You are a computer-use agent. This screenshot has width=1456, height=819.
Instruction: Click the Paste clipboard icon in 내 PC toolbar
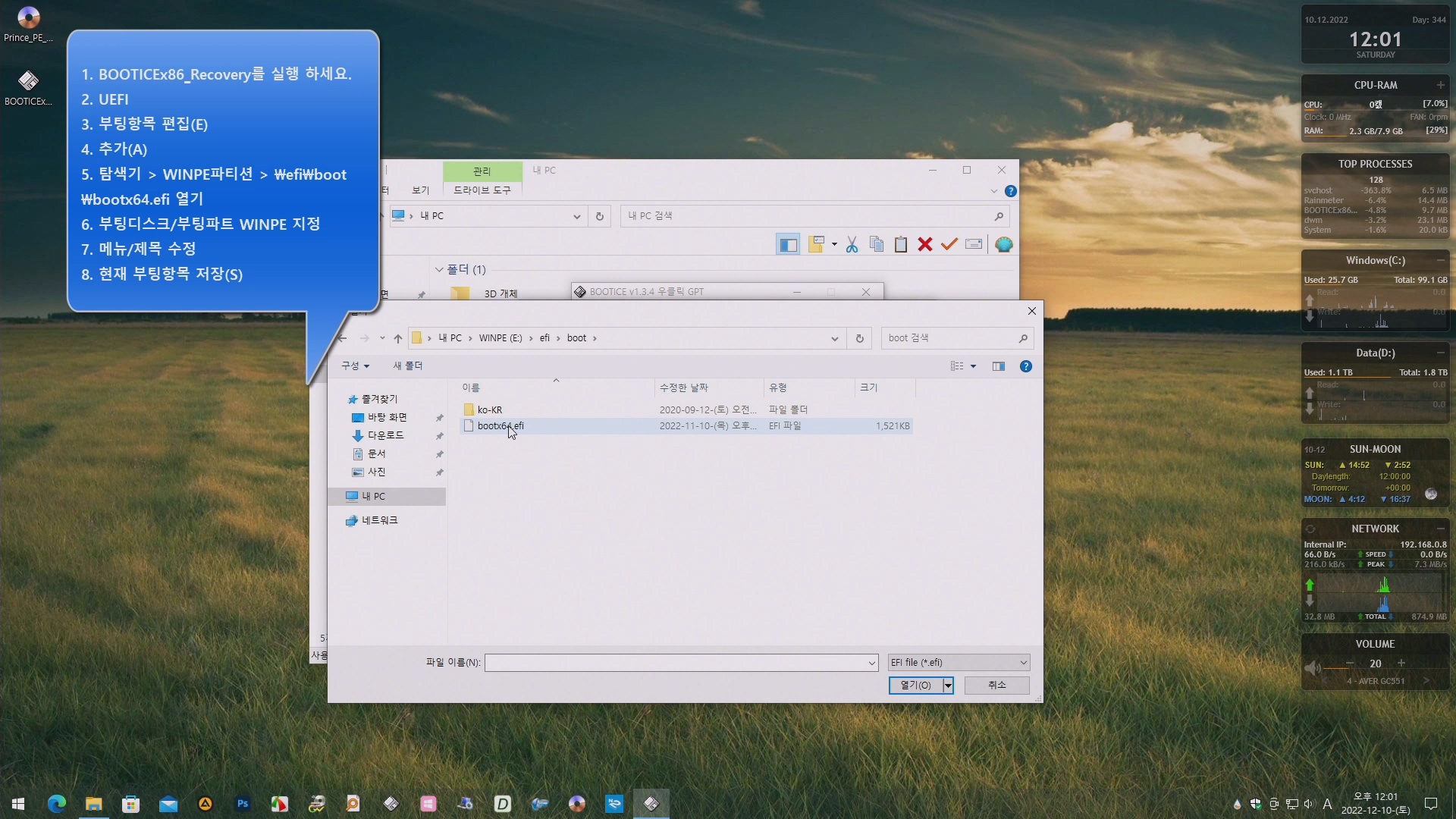[900, 244]
